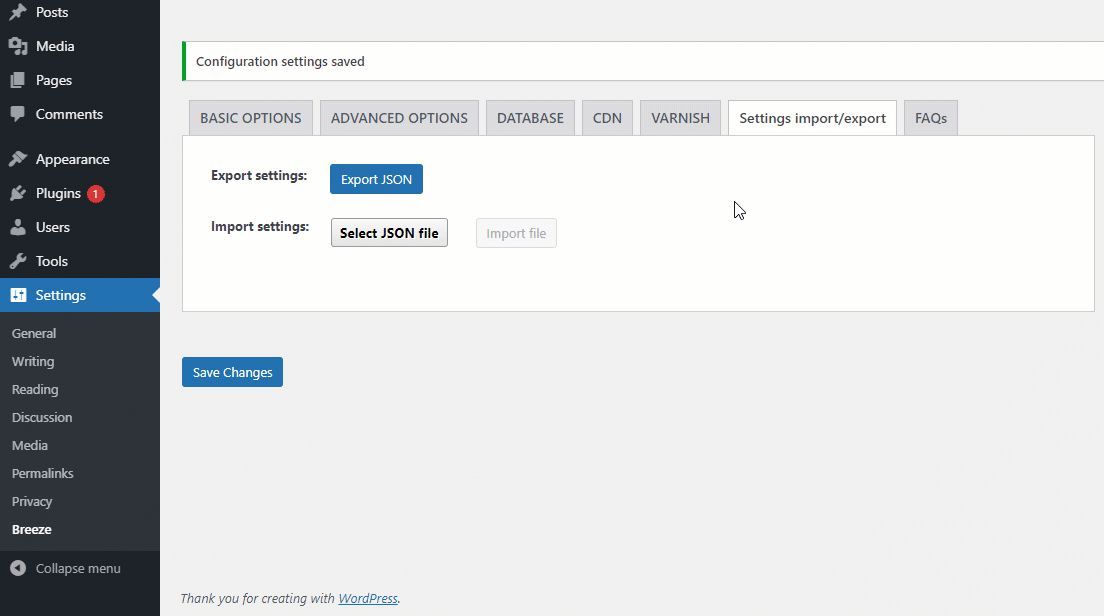Open General settings submenu item

click(x=34, y=333)
